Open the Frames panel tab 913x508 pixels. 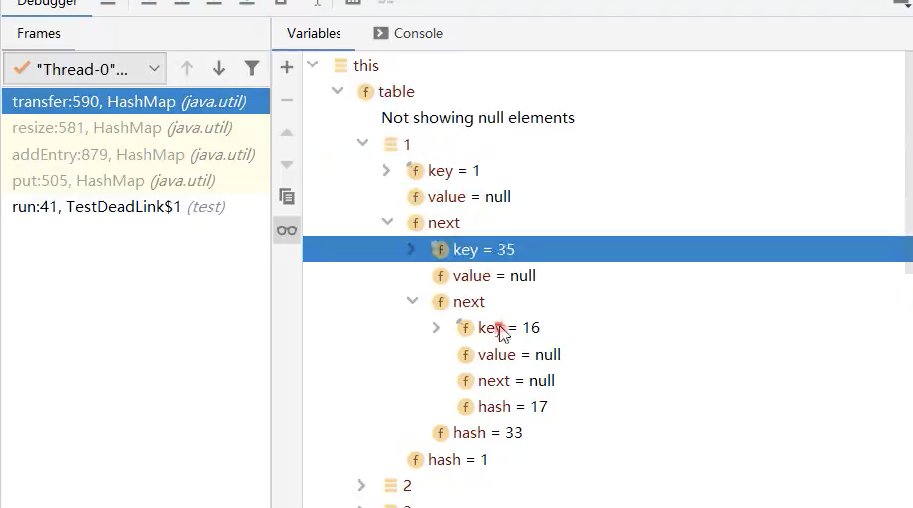[x=38, y=33]
